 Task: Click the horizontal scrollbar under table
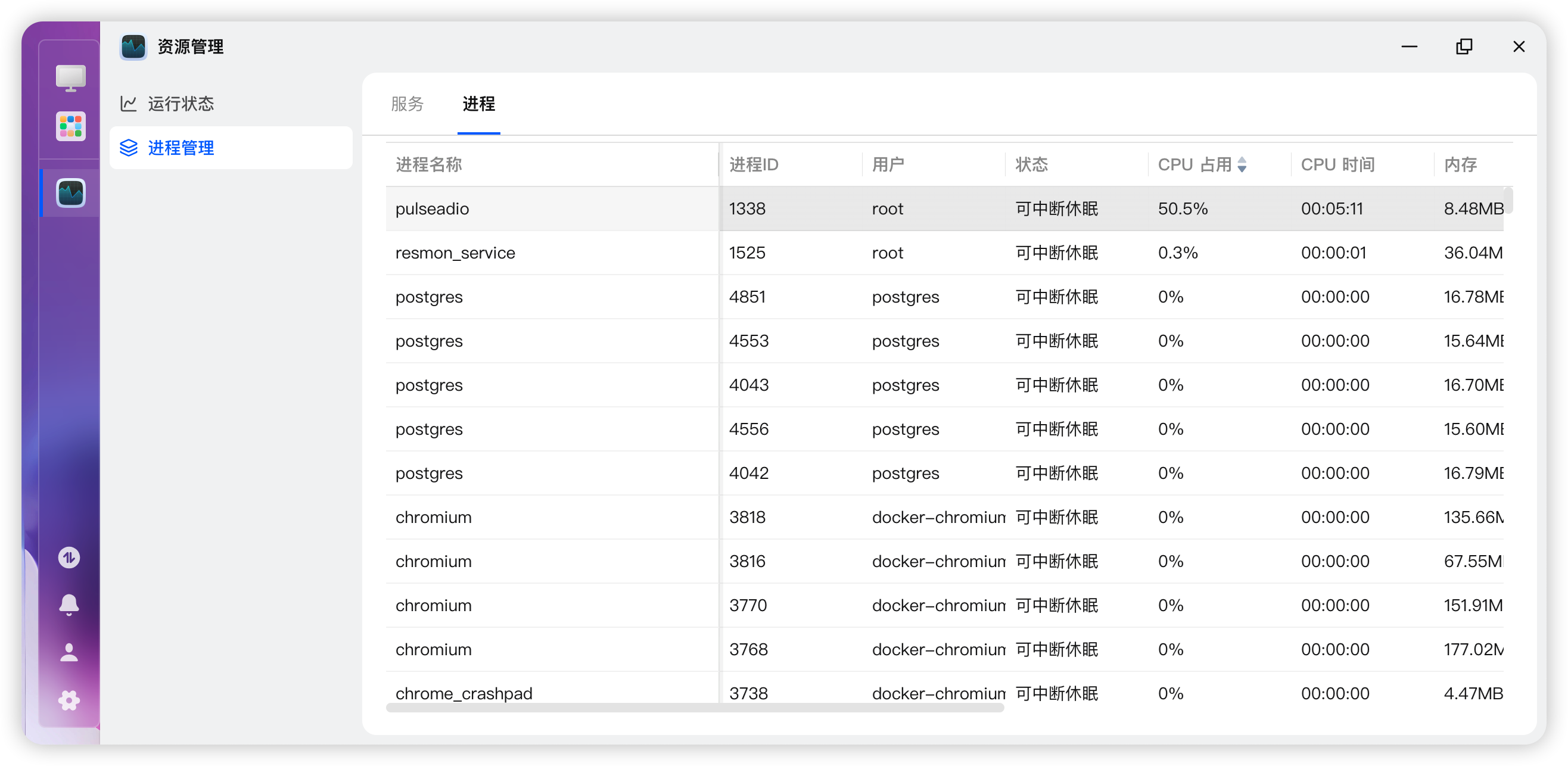click(x=694, y=708)
